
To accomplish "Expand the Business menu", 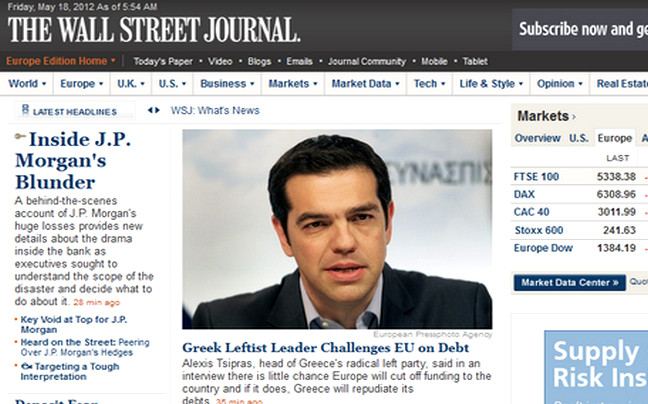I will pyautogui.click(x=227, y=84).
